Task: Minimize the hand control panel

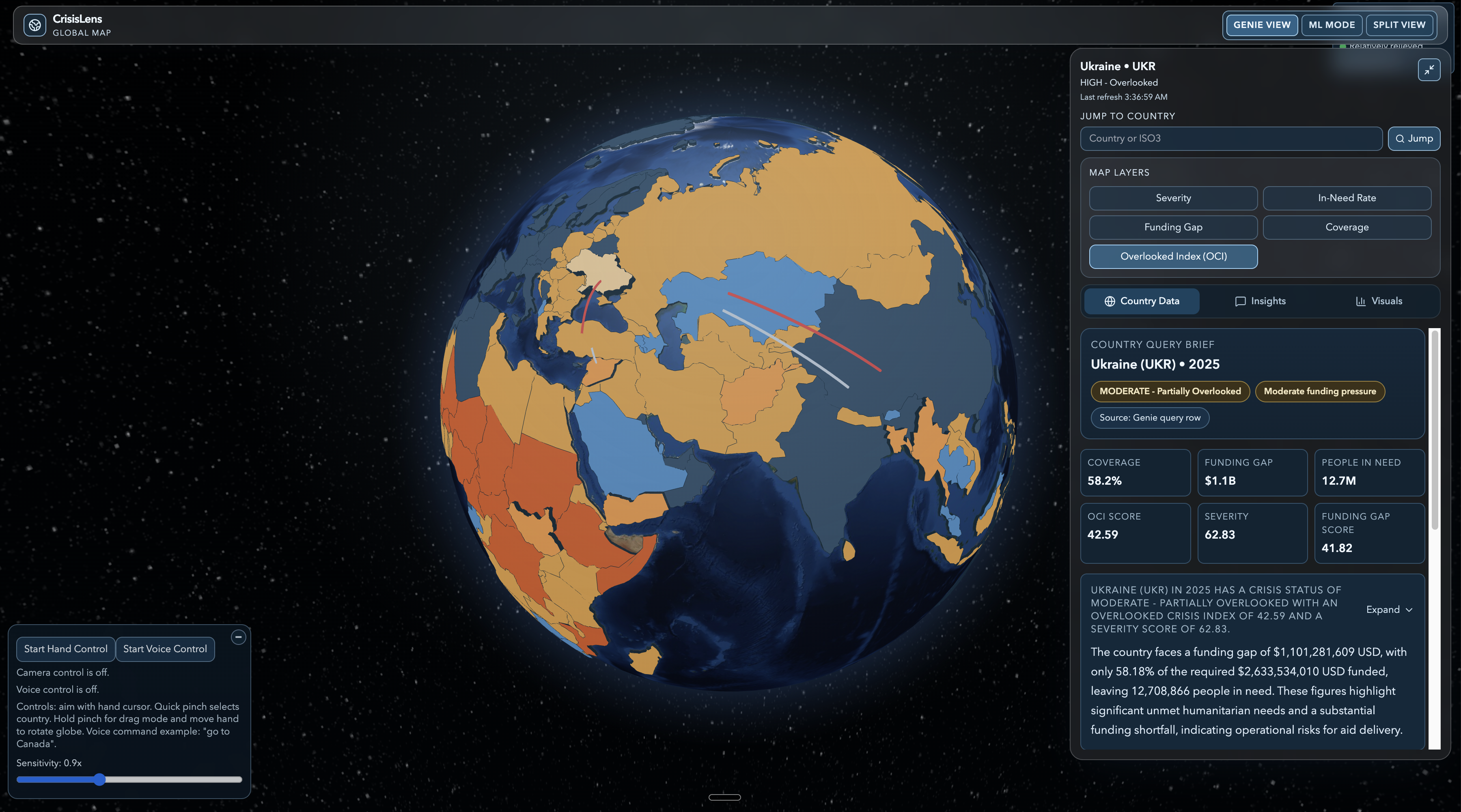Action: (239, 637)
